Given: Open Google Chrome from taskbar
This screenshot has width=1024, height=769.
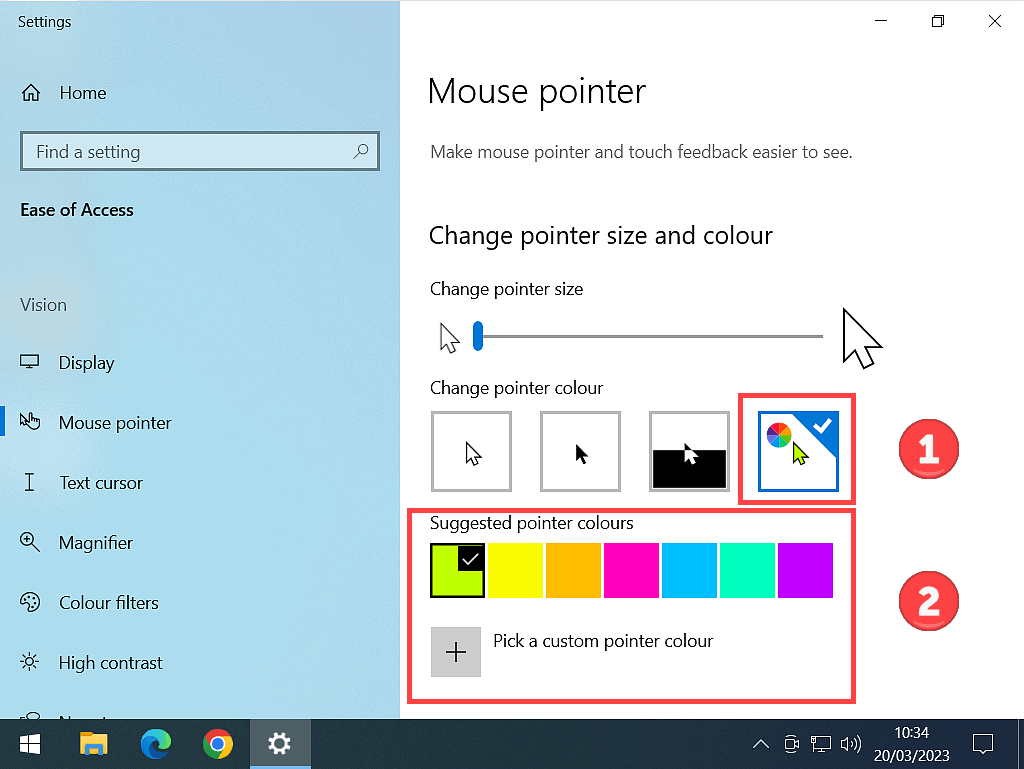Looking at the screenshot, I should (x=217, y=744).
